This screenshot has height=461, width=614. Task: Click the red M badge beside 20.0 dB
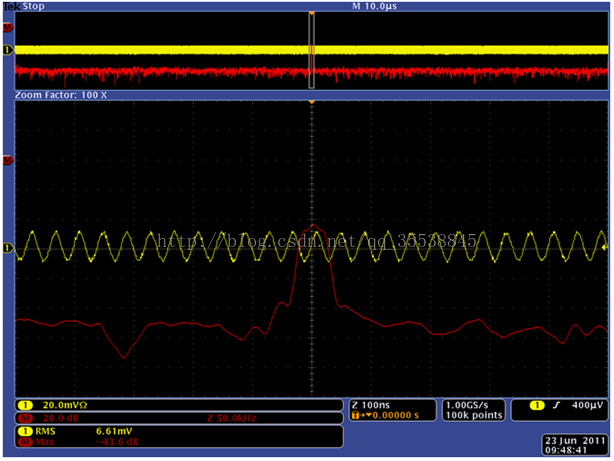coord(25,418)
